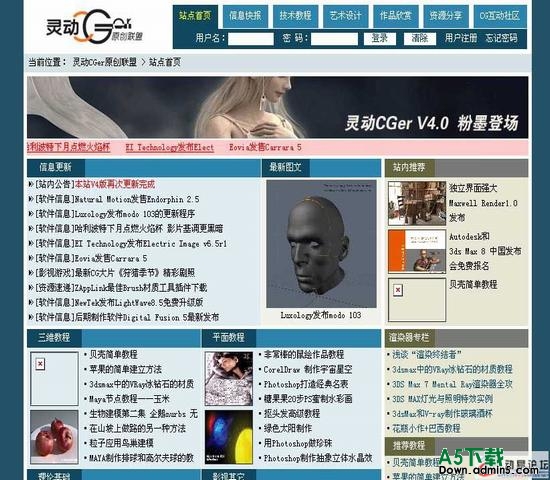Click the woman portrait thumbnail in 平面教程
The height and width of the screenshot is (480, 550).
point(229,379)
